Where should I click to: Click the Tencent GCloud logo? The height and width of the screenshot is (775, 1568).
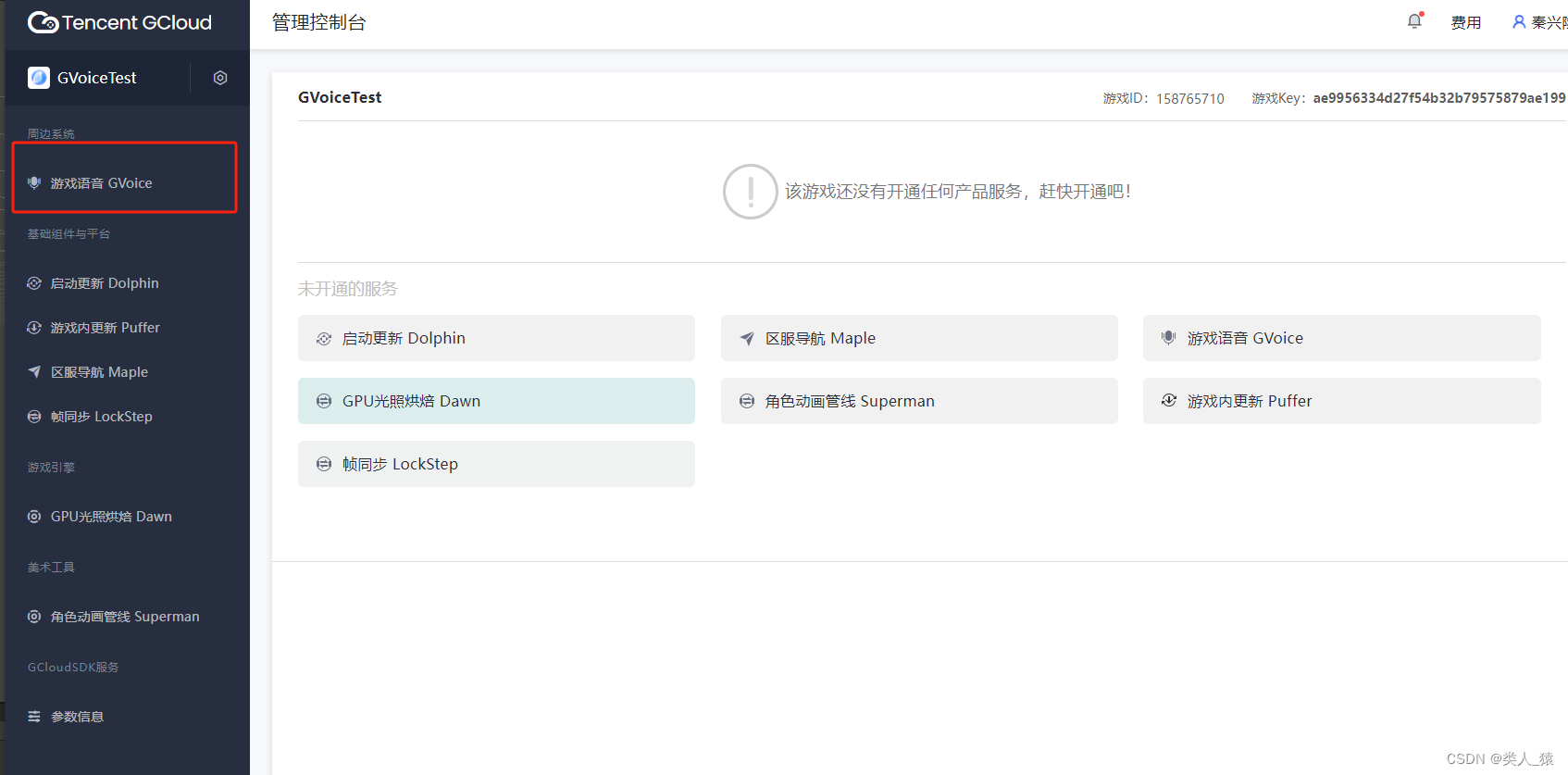tap(119, 22)
